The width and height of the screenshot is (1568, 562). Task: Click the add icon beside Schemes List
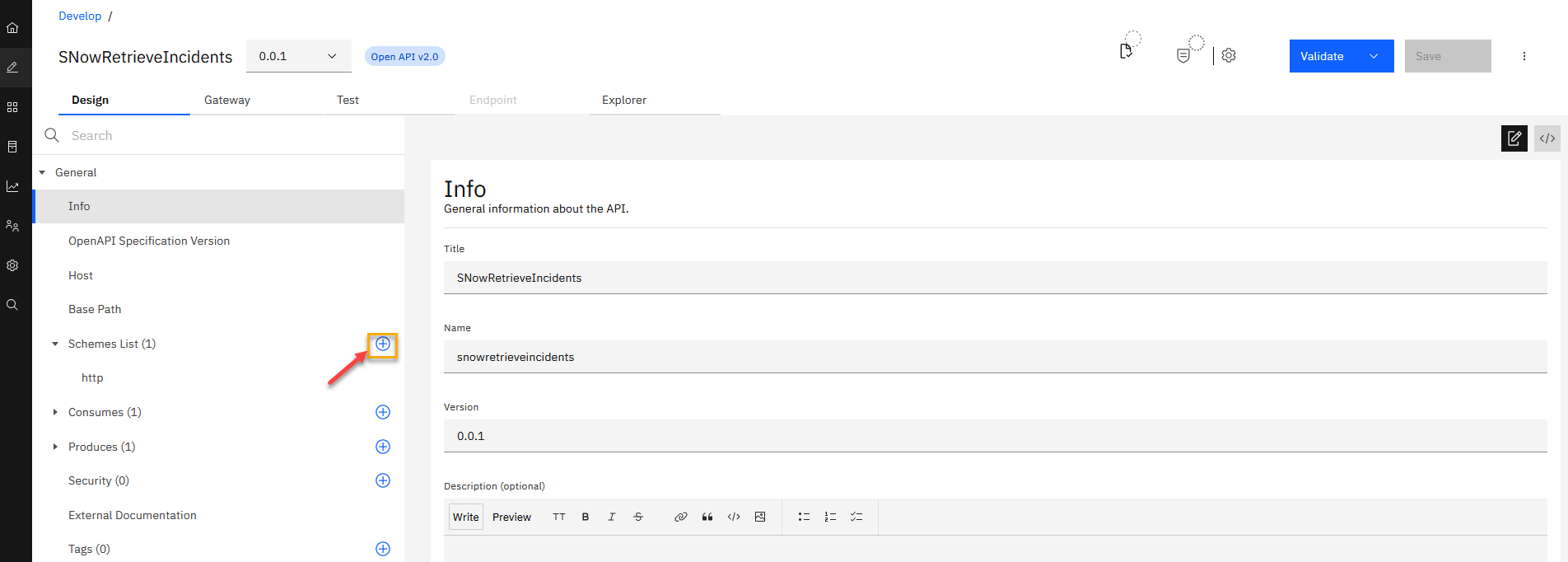click(x=383, y=344)
